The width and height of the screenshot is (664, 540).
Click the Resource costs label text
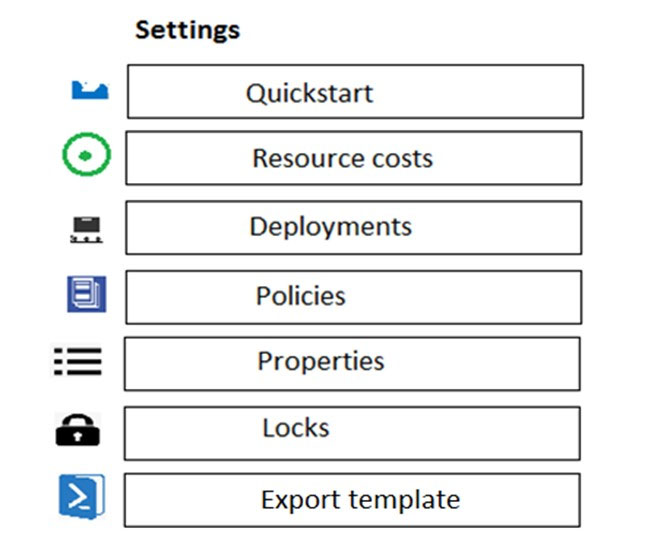coord(343,158)
